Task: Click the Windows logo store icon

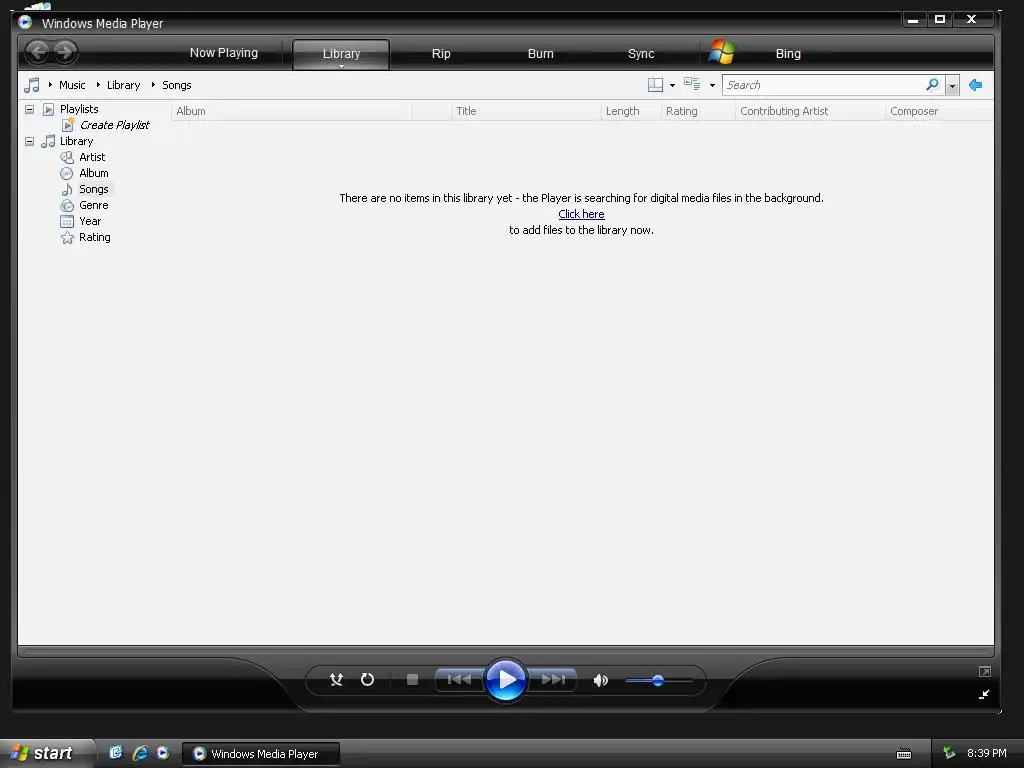Action: pos(722,52)
